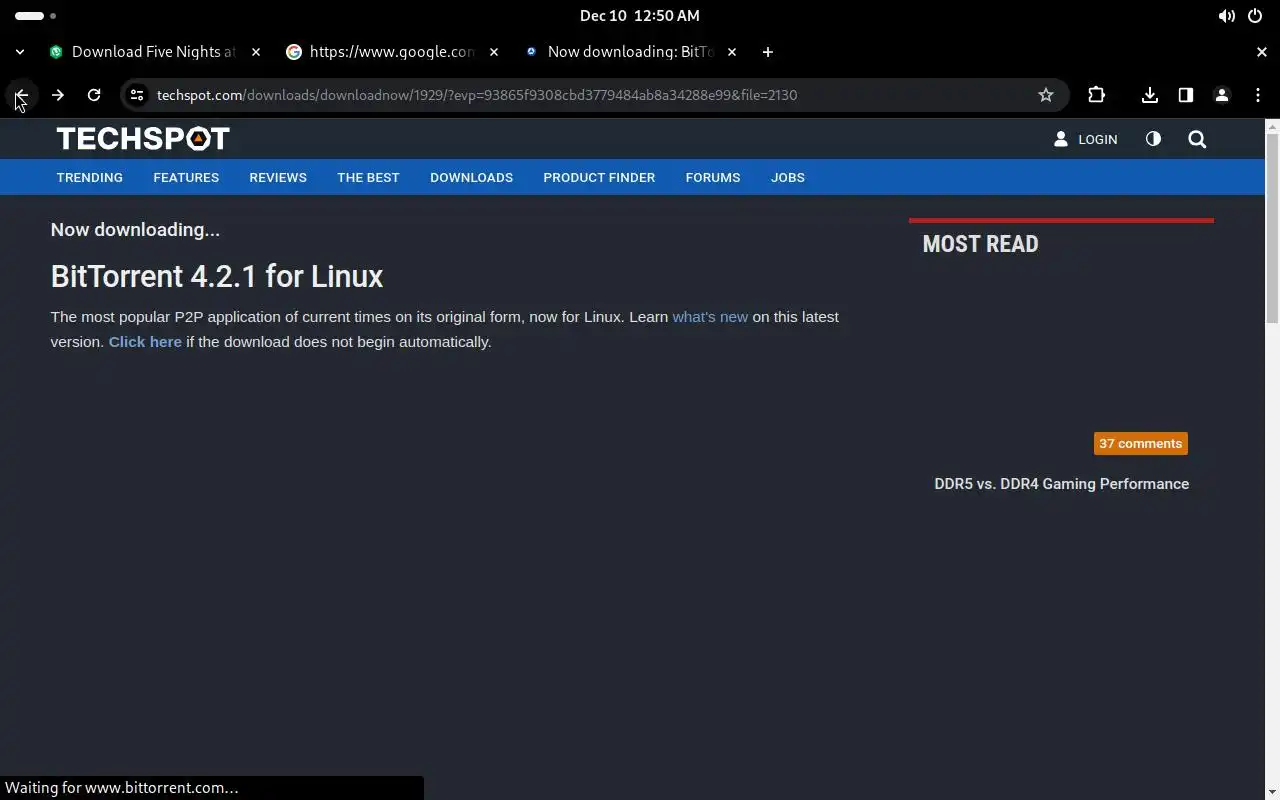This screenshot has width=1280, height=800.
Task: Bookmark this page with the star icon
Action: point(1046,95)
